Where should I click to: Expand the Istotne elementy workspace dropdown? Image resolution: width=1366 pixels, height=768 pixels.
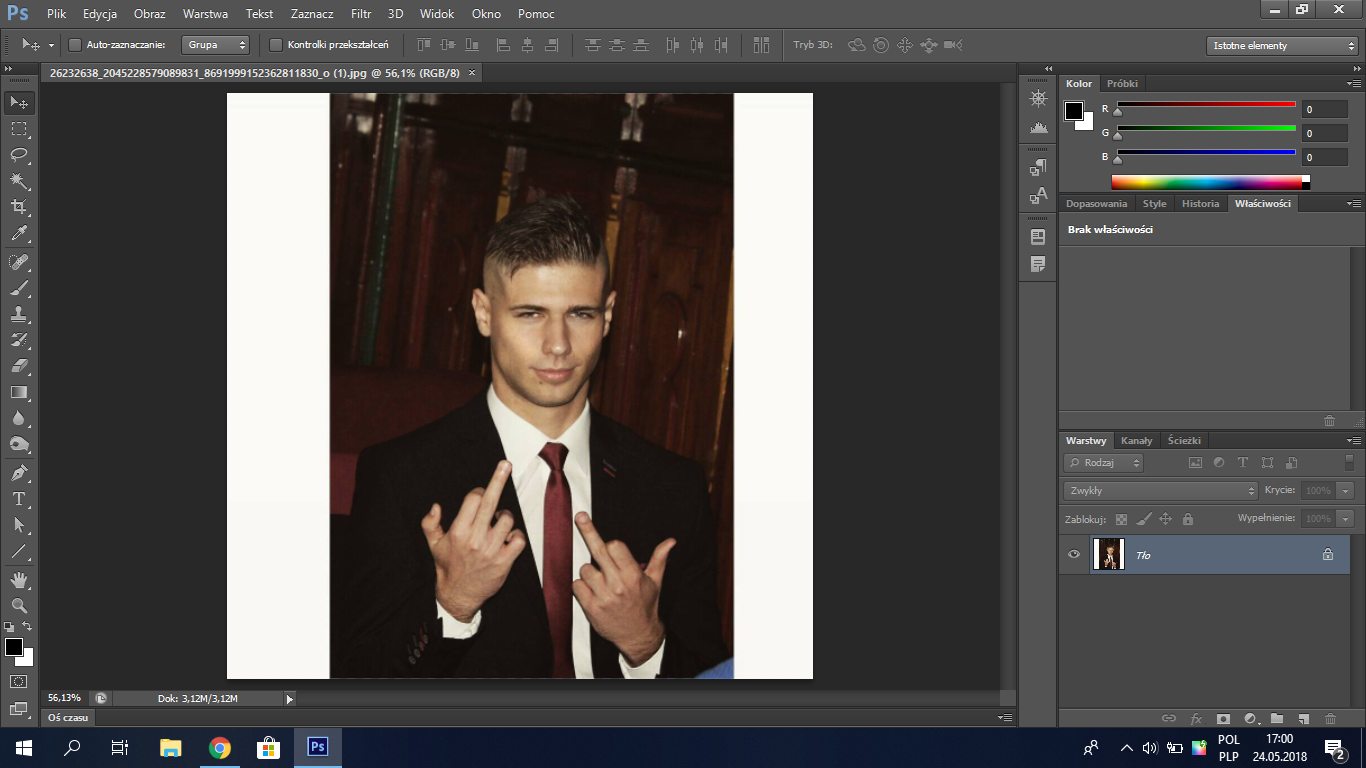1281,46
